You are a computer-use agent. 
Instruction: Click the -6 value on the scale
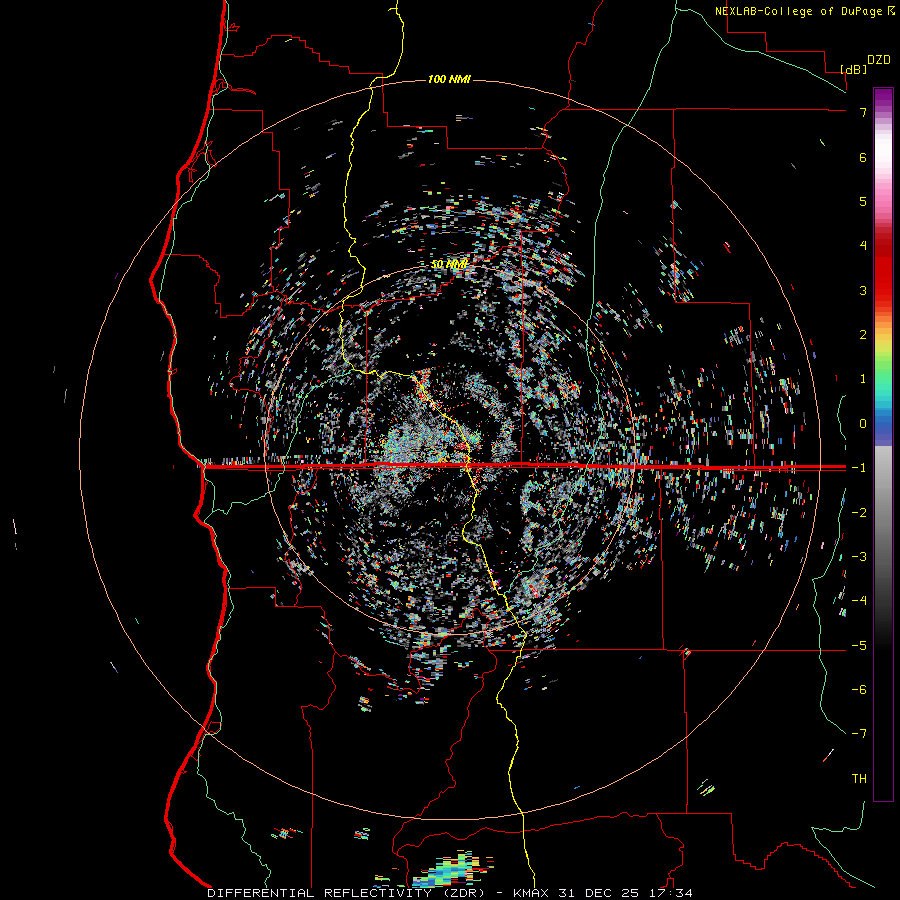point(859,690)
